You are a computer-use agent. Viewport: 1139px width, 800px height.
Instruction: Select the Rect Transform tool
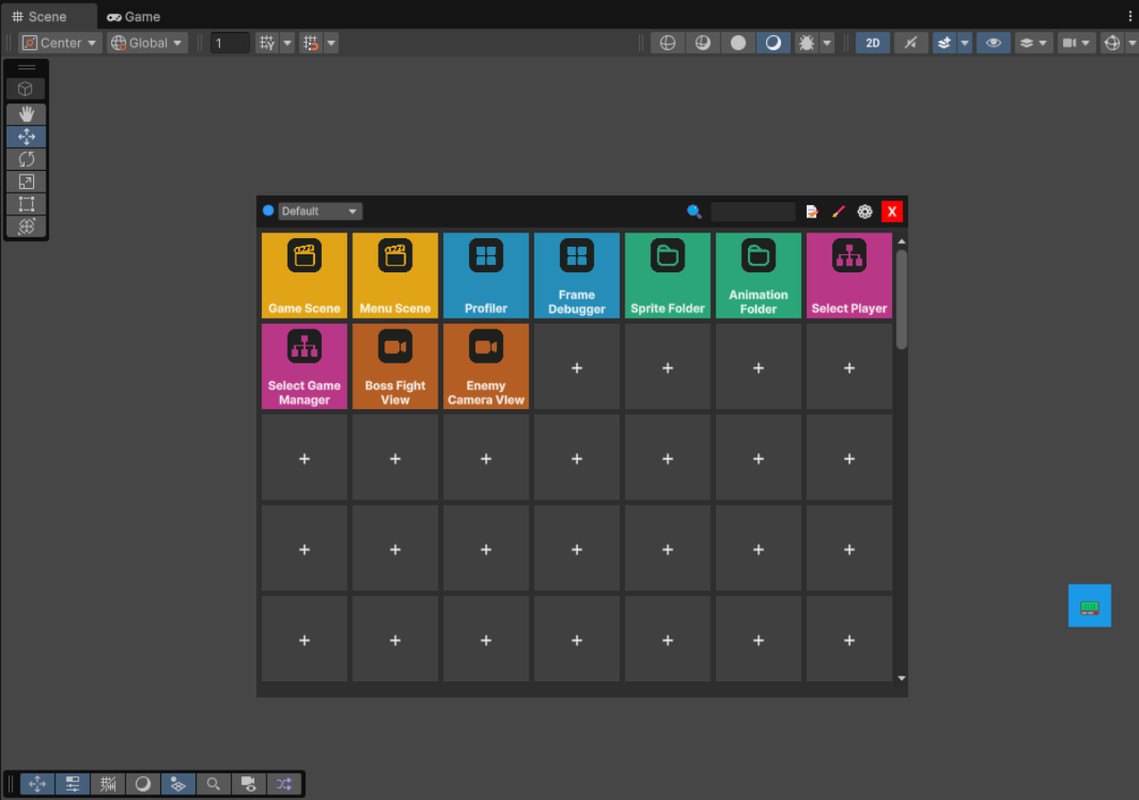pos(26,204)
